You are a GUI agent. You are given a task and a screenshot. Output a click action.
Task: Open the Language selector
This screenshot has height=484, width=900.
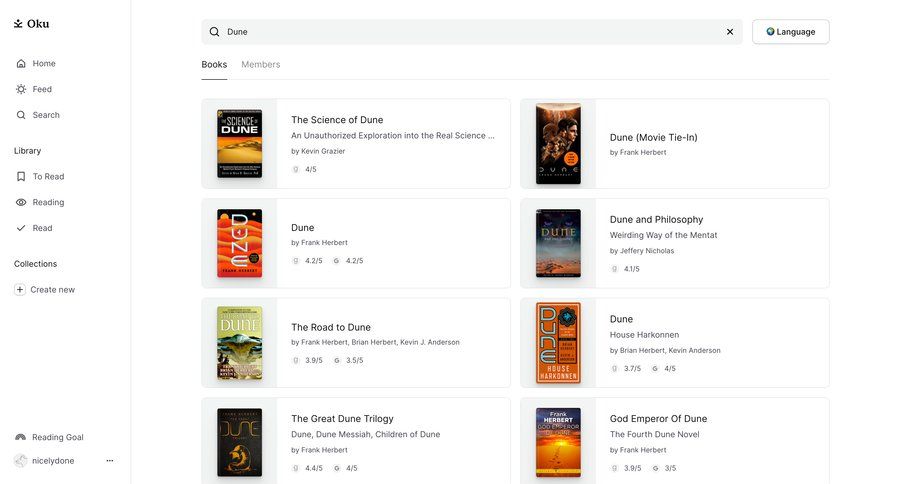pyautogui.click(x=790, y=32)
